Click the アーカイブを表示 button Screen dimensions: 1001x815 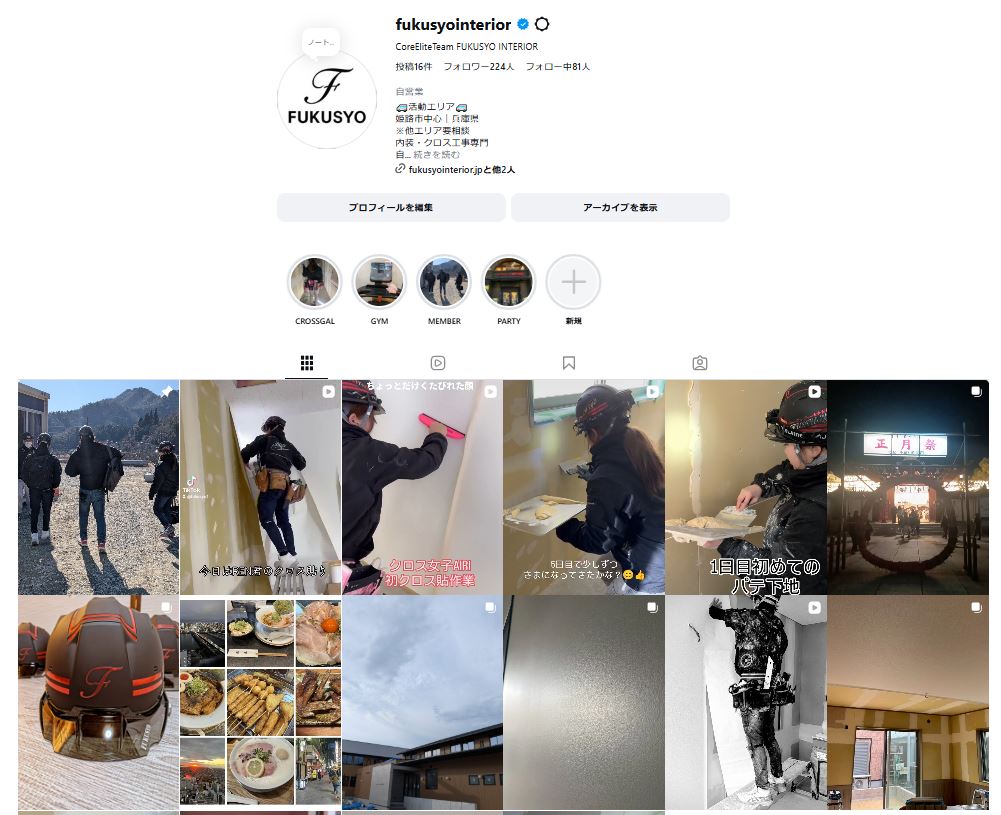tap(620, 207)
